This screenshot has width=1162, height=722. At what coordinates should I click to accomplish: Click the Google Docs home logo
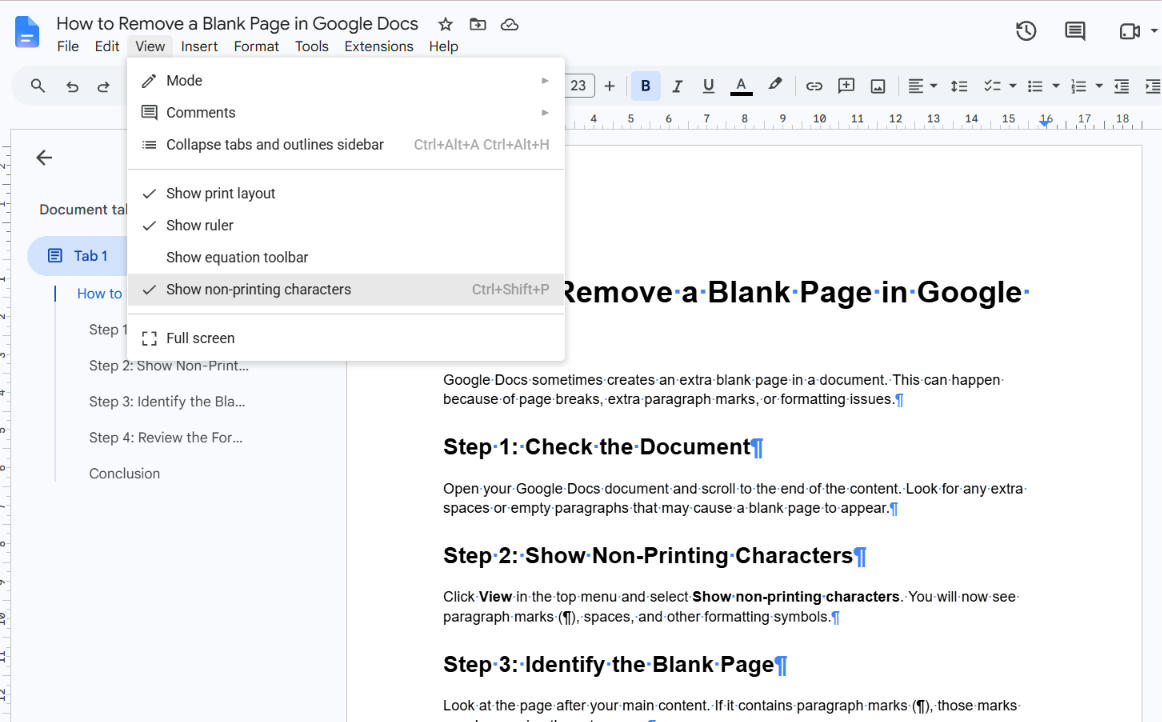coord(27,33)
